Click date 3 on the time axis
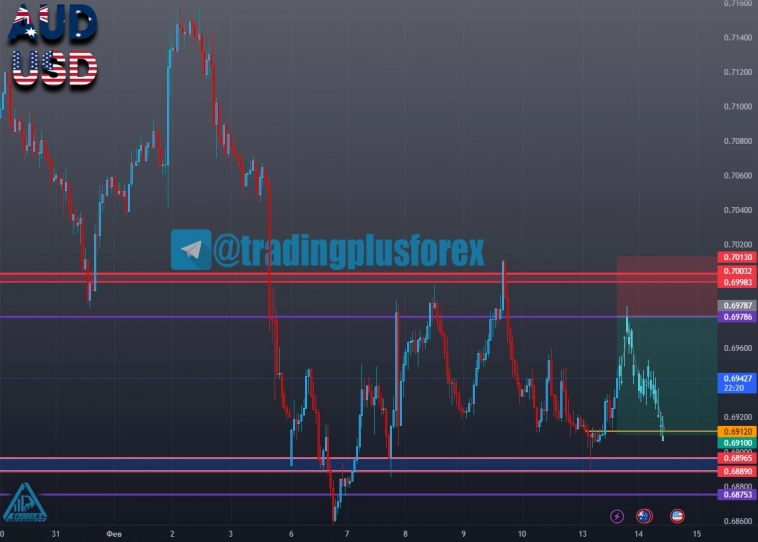Screen dimensions: 758x542 pos(231,534)
